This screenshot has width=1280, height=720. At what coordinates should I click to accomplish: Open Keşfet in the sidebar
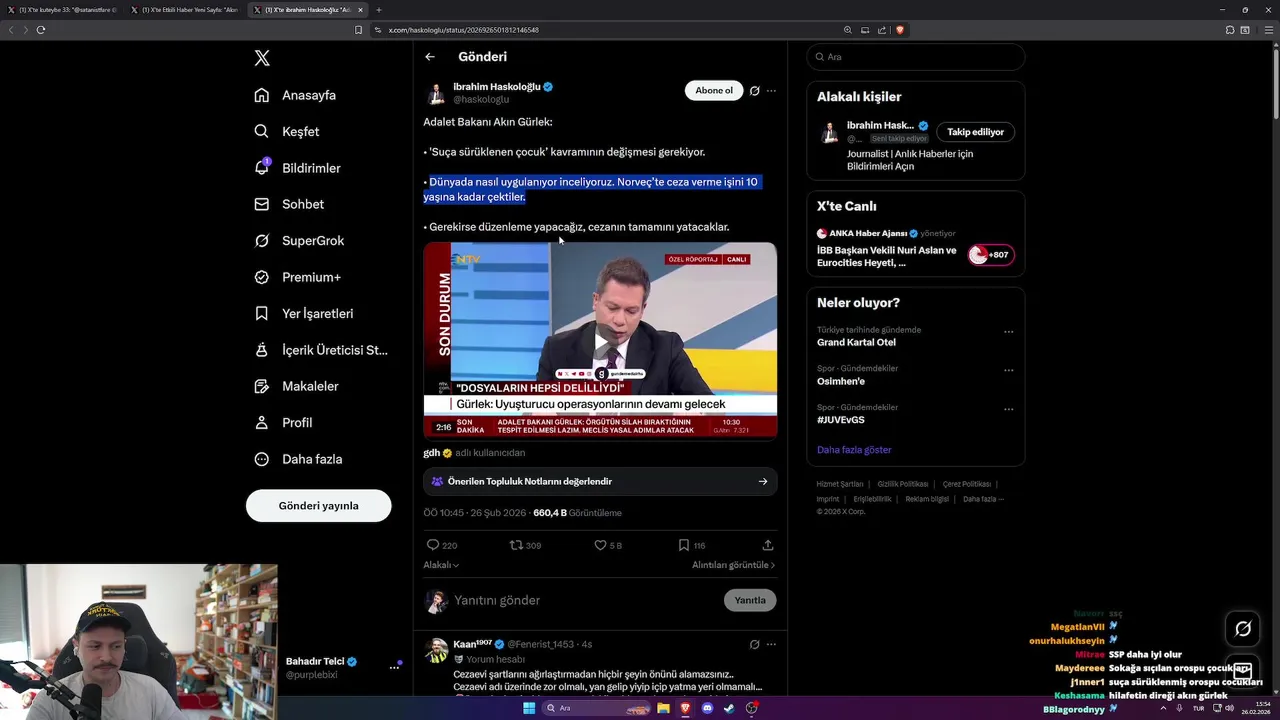[x=287, y=131]
